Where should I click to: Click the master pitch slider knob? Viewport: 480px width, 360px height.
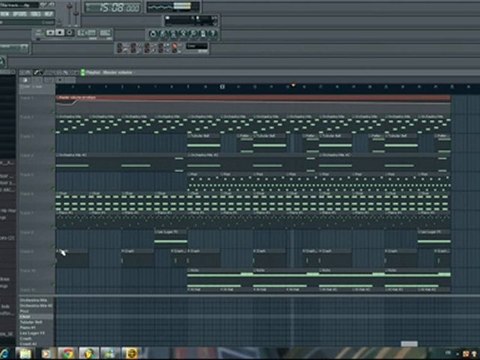(x=76, y=13)
